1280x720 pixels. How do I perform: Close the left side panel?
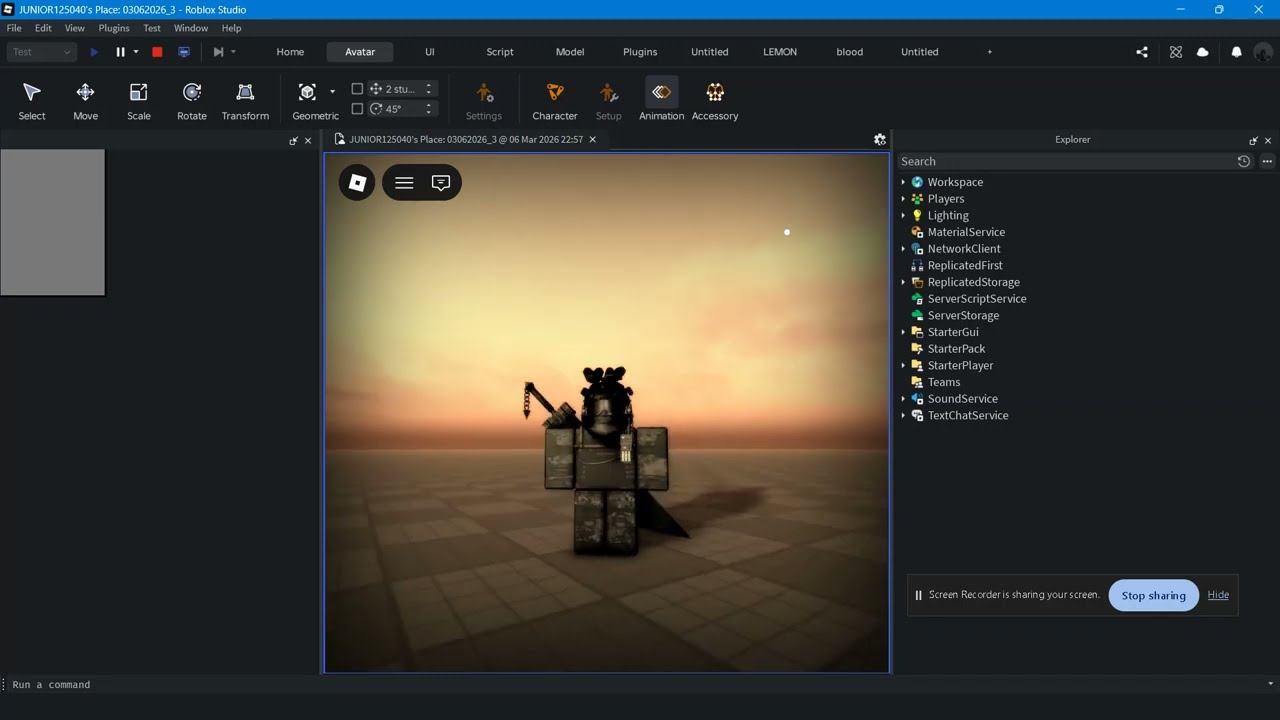coord(308,141)
